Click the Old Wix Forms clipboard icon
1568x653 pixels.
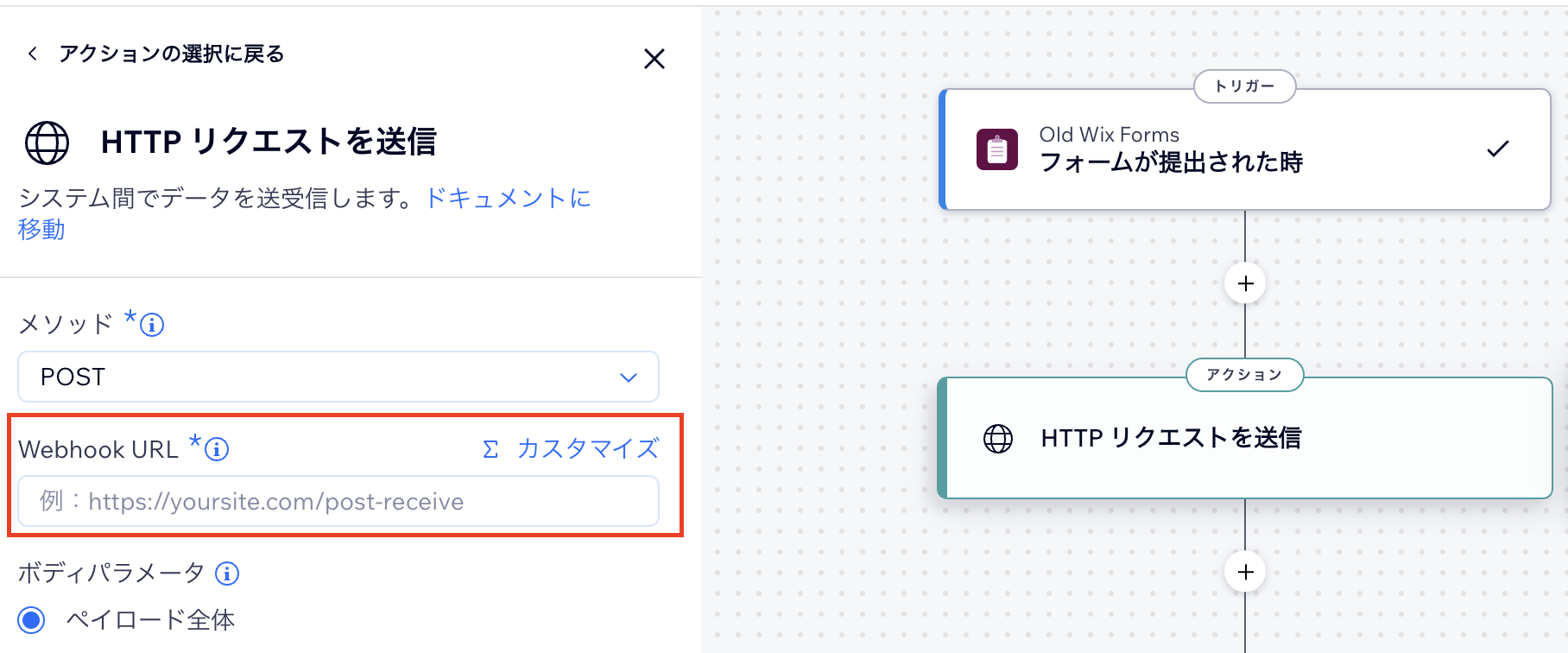pos(996,149)
